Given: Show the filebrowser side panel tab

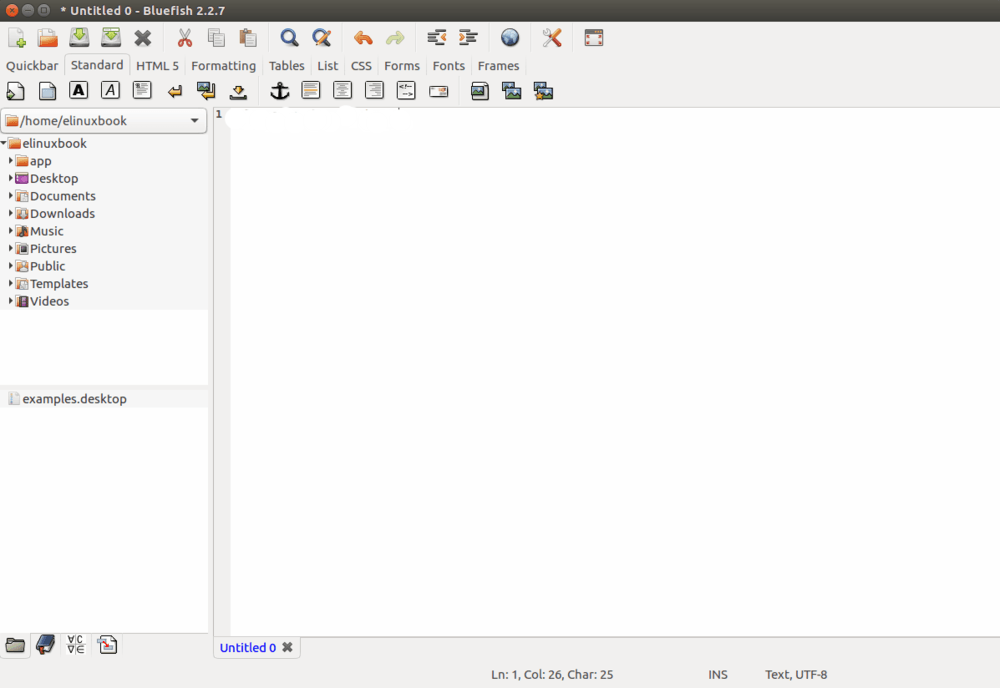Looking at the screenshot, I should point(15,645).
